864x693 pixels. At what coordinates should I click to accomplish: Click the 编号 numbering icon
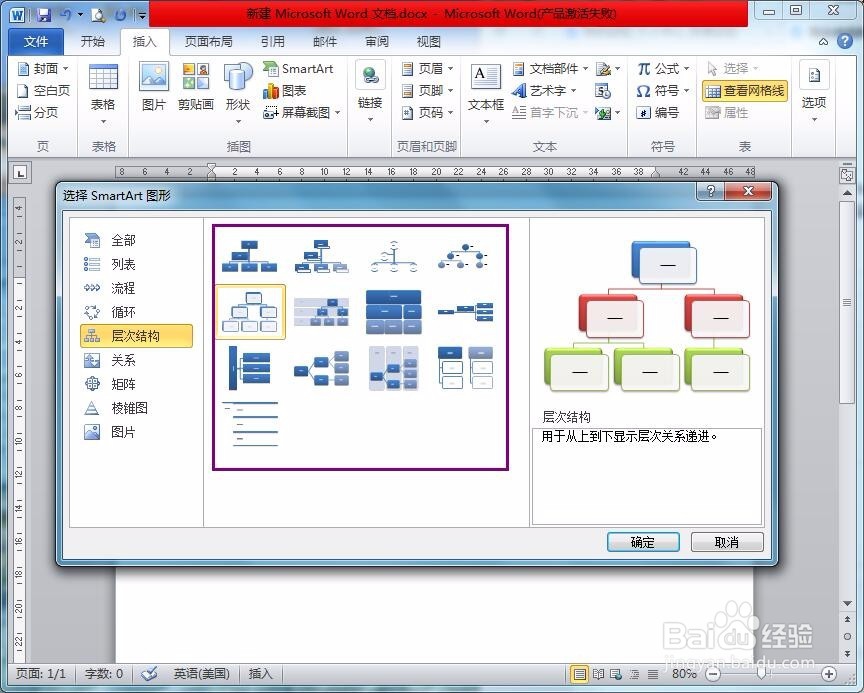point(657,113)
